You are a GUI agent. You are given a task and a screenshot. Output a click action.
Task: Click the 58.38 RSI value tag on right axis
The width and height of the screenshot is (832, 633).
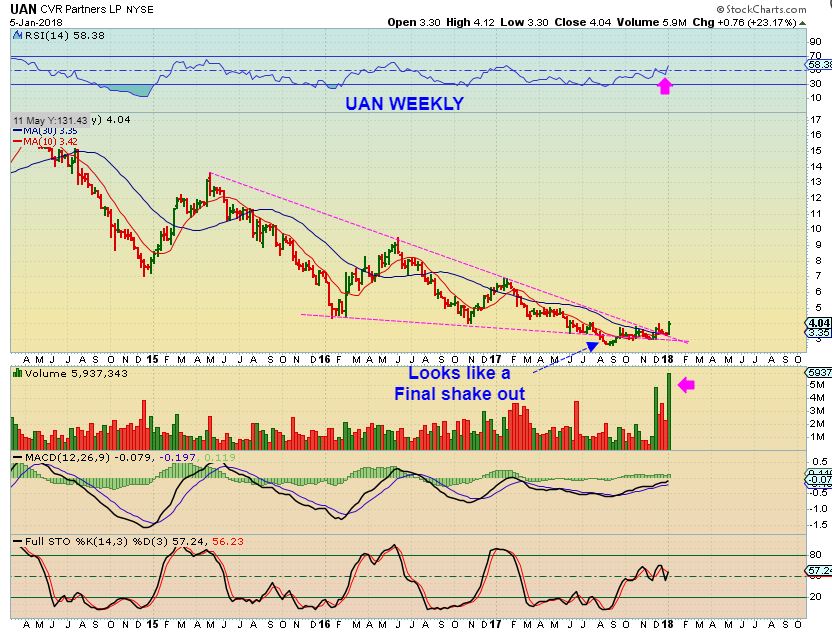819,64
